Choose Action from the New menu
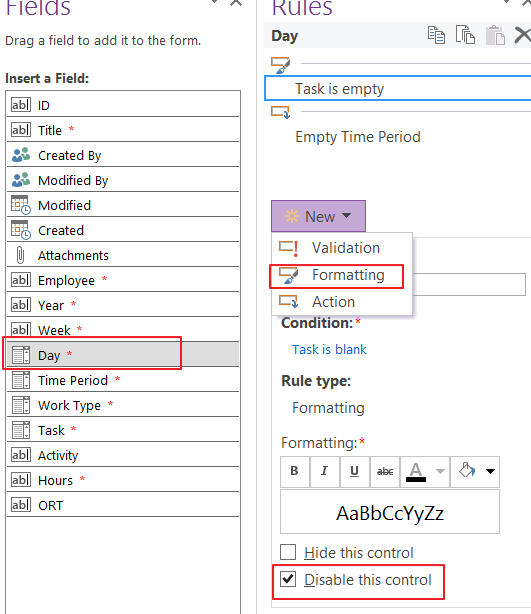This screenshot has height=614, width=531. (342, 302)
